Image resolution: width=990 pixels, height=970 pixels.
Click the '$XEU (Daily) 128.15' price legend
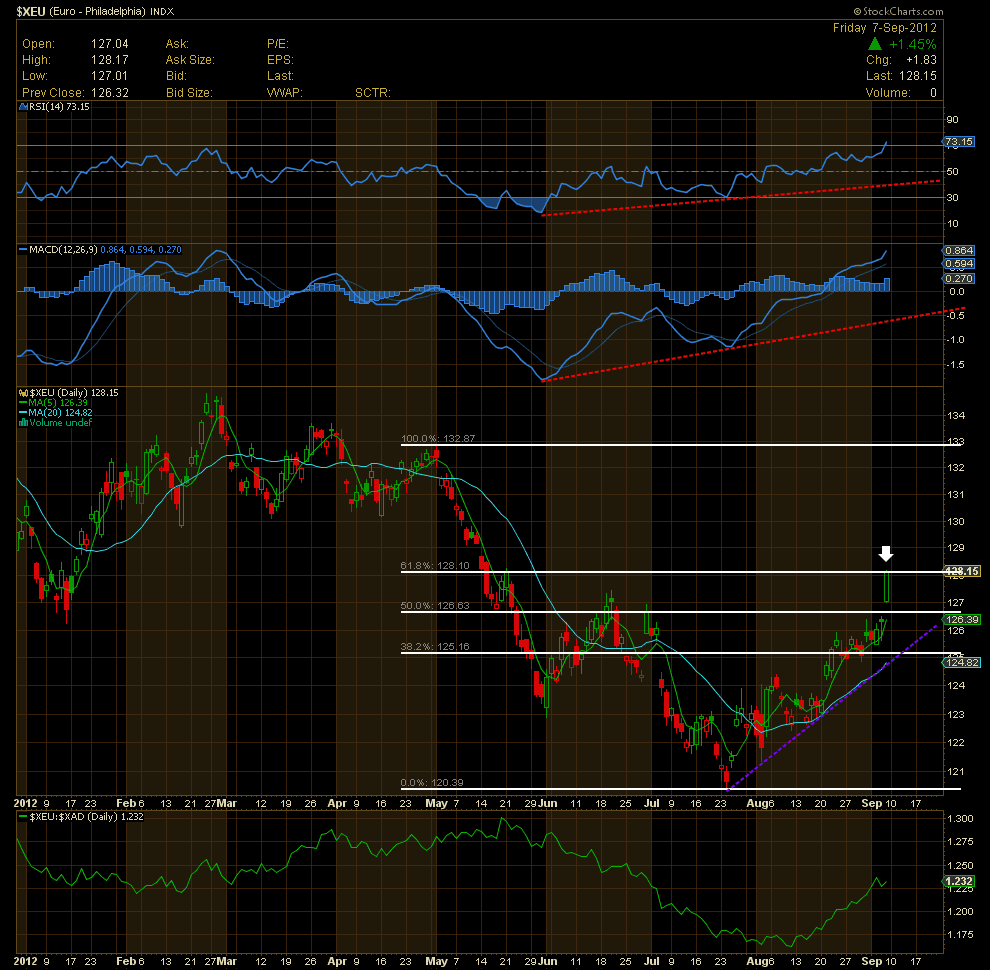(x=74, y=393)
